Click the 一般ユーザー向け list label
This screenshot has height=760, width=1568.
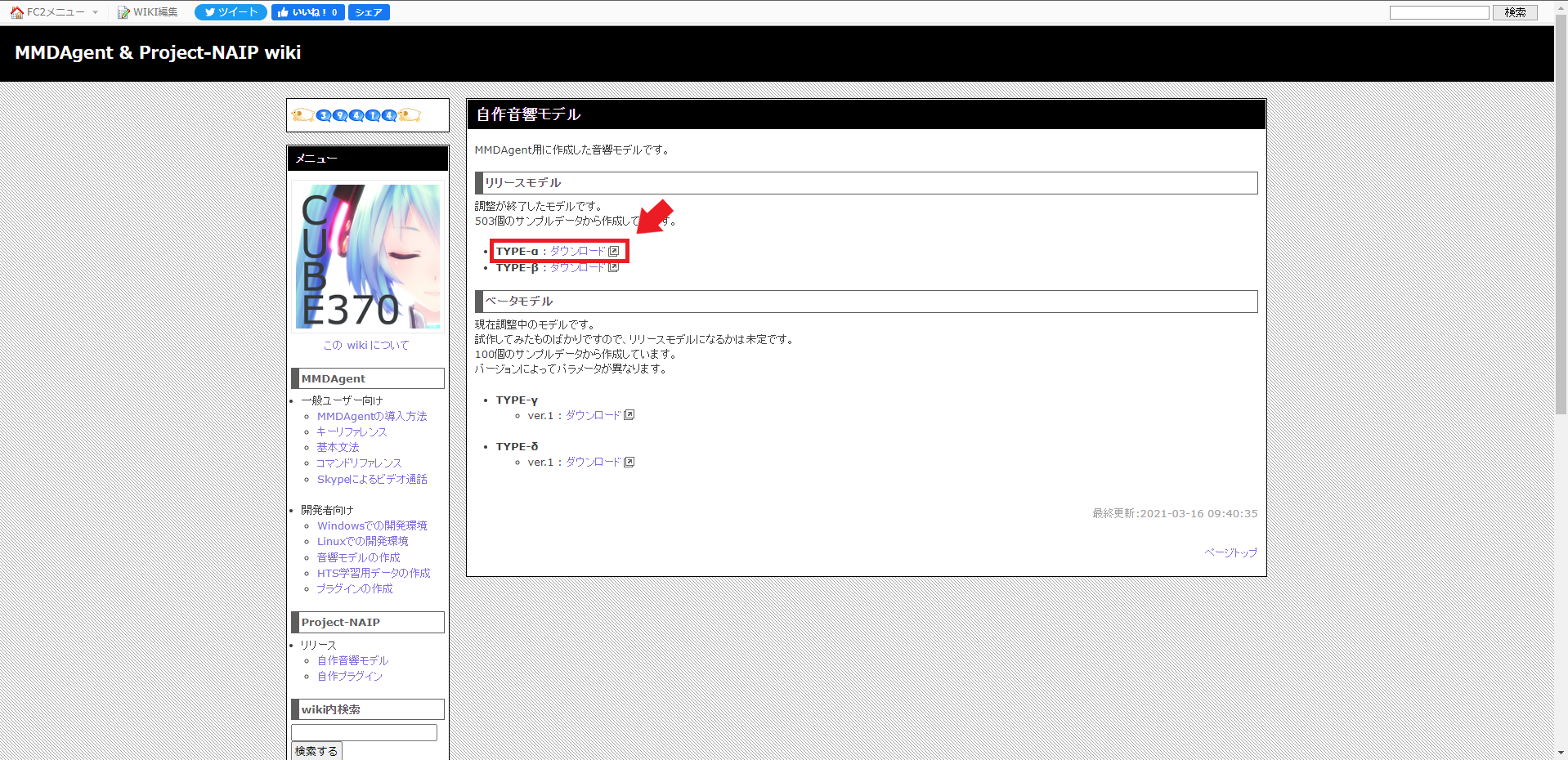[342, 400]
